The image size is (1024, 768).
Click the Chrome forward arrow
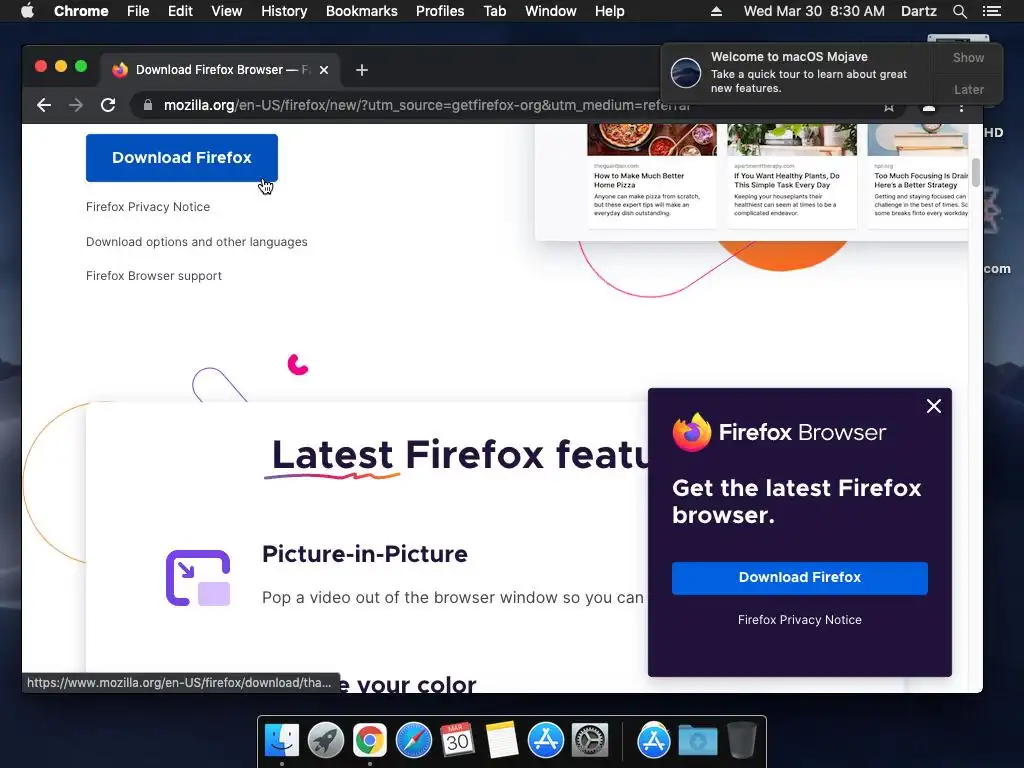click(x=76, y=105)
